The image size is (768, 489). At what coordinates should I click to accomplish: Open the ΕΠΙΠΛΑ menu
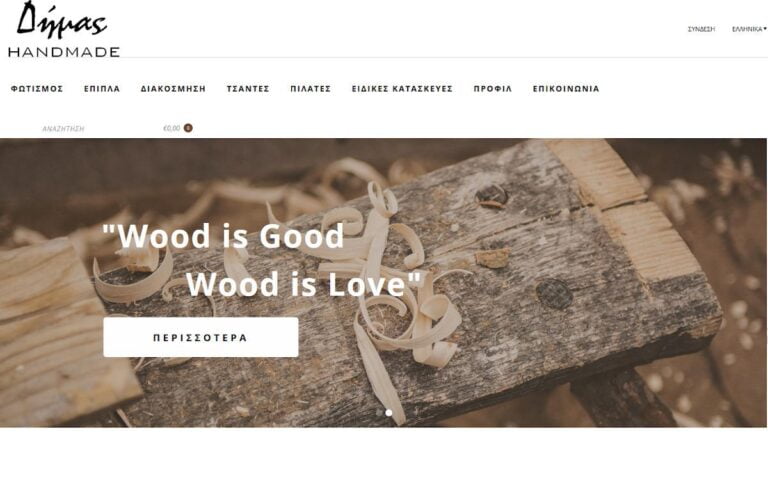102,89
